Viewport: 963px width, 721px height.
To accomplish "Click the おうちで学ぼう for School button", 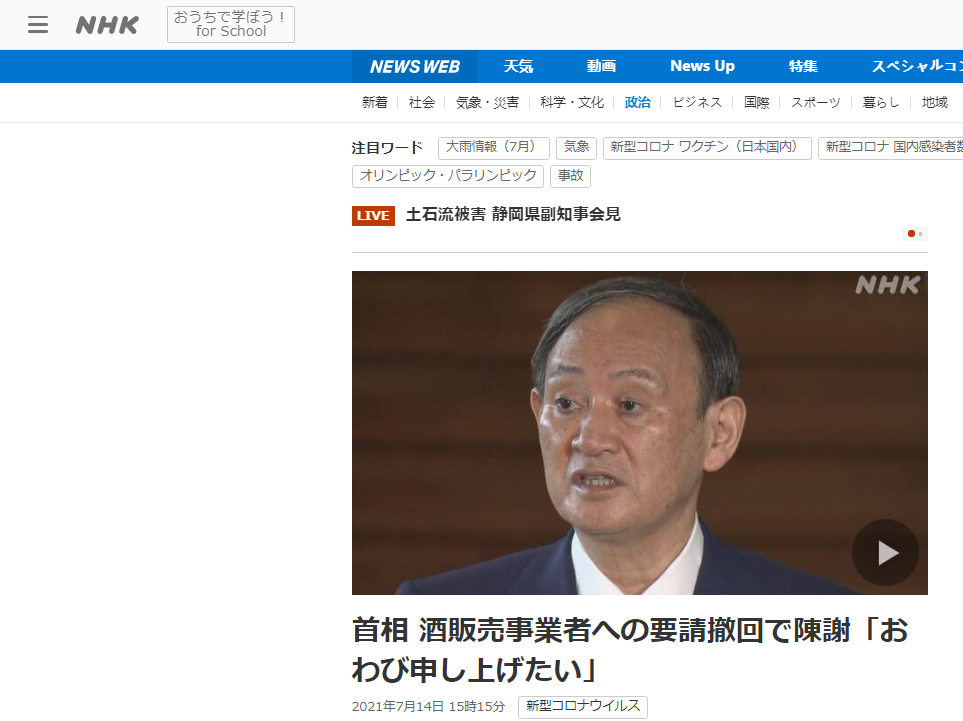I will (231, 25).
